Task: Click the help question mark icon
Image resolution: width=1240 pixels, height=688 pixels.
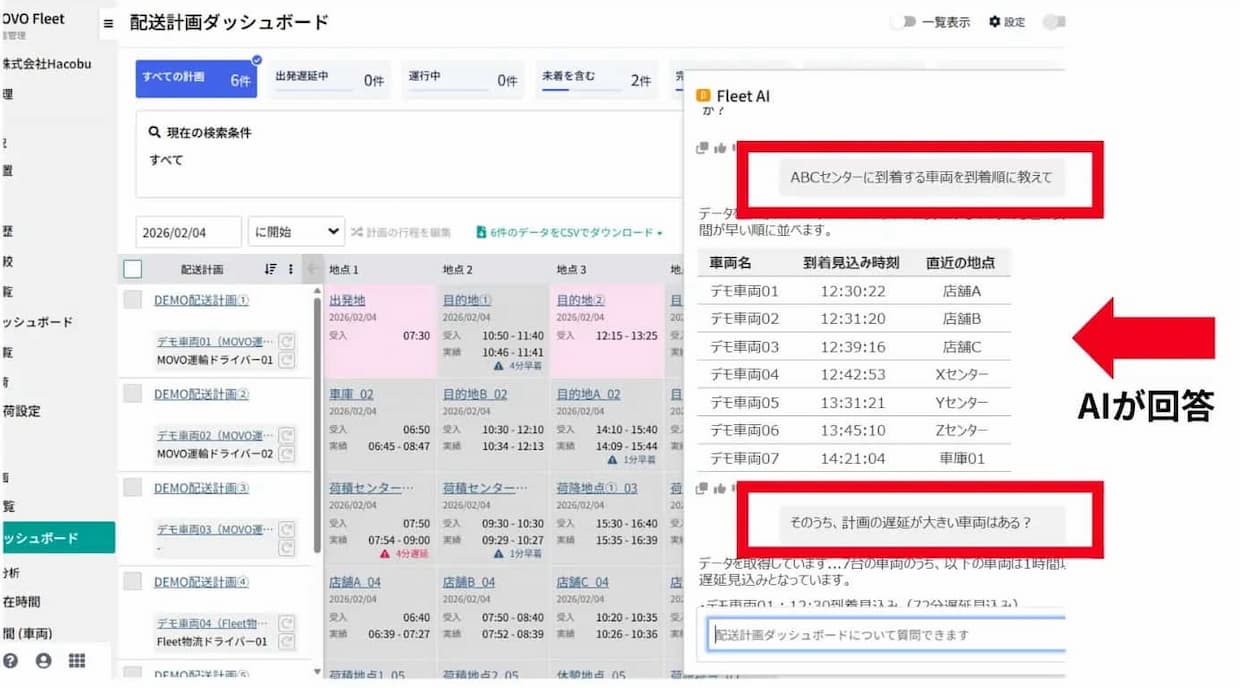Action: click(11, 661)
